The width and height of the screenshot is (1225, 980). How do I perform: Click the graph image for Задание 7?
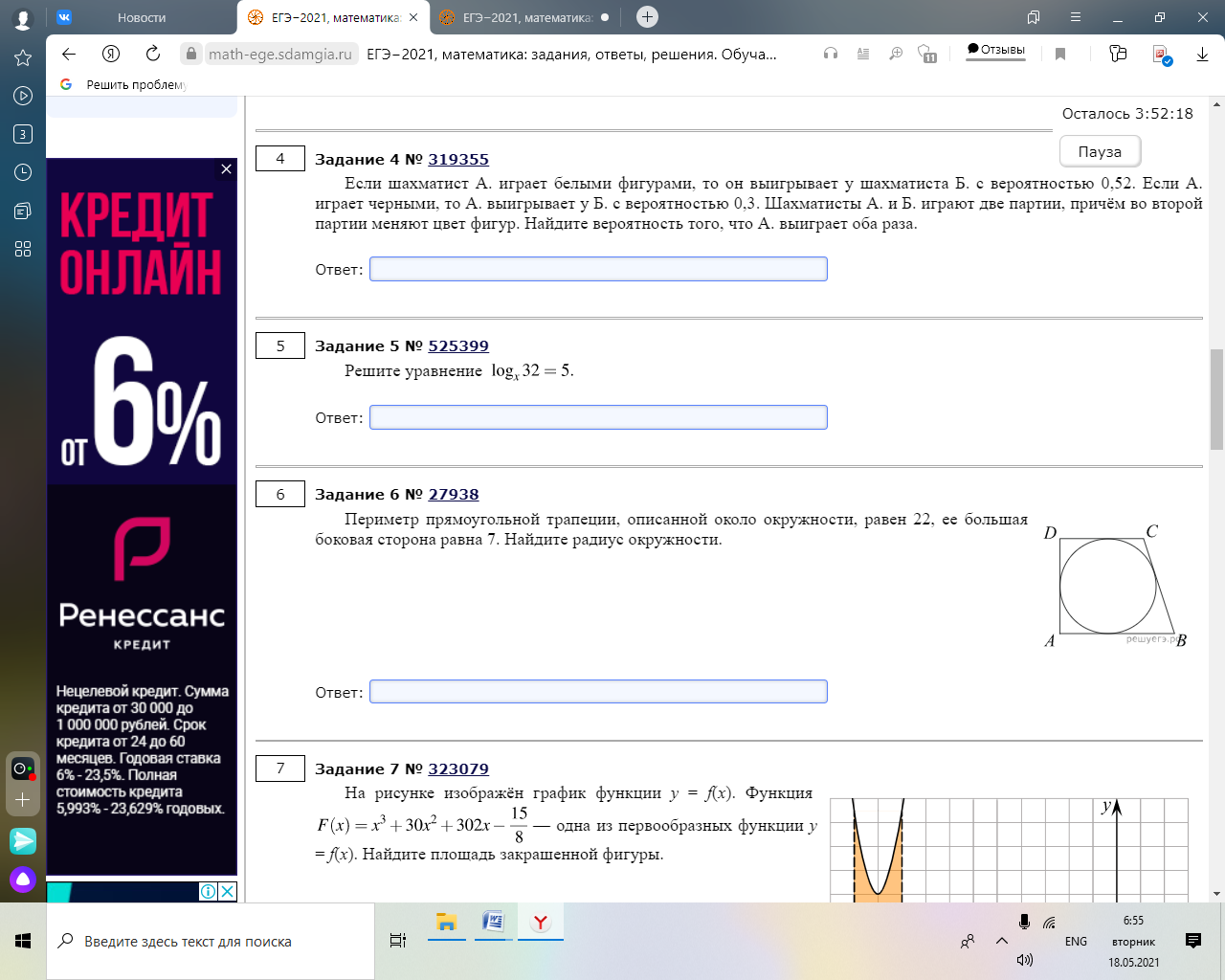pyautogui.click(x=1009, y=850)
